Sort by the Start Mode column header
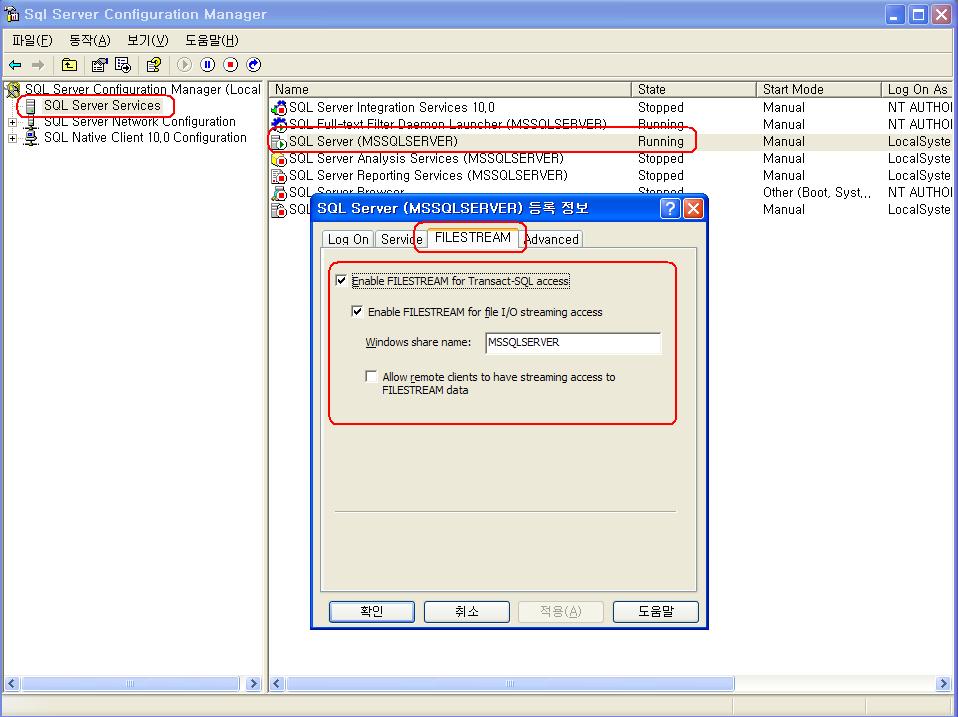This screenshot has width=958, height=717. 819,90
